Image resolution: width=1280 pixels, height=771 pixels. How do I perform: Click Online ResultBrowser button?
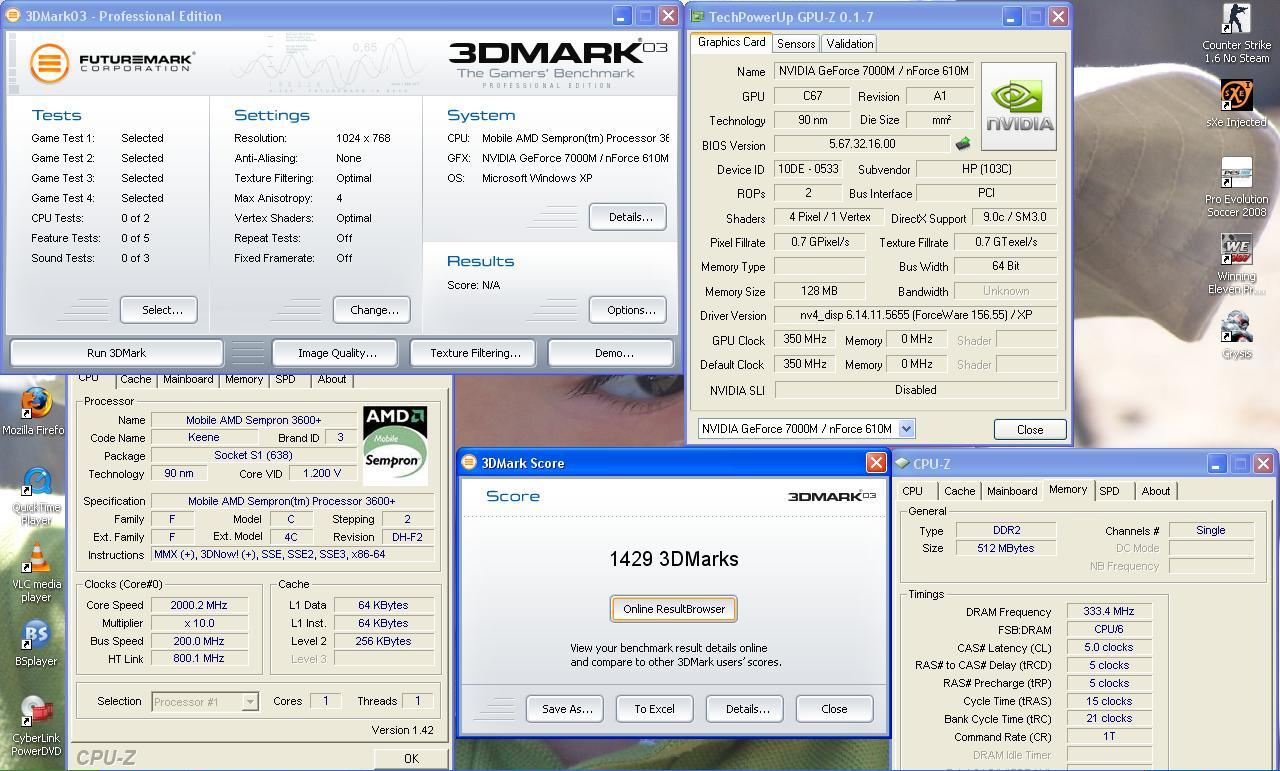[x=674, y=609]
